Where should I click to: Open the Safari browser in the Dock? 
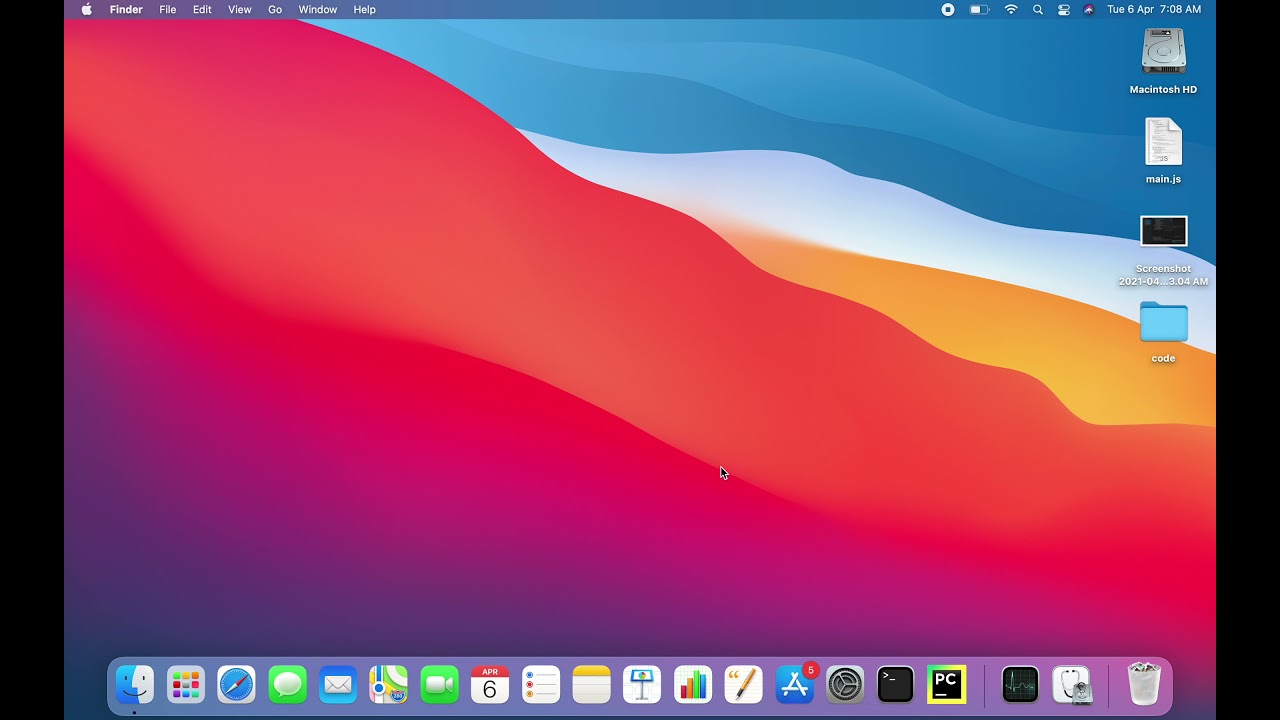[x=237, y=685]
